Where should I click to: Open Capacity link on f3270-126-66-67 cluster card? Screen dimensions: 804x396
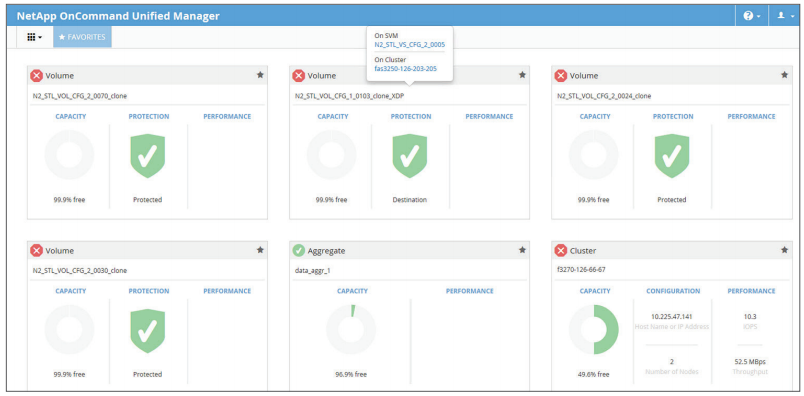pyautogui.click(x=595, y=291)
